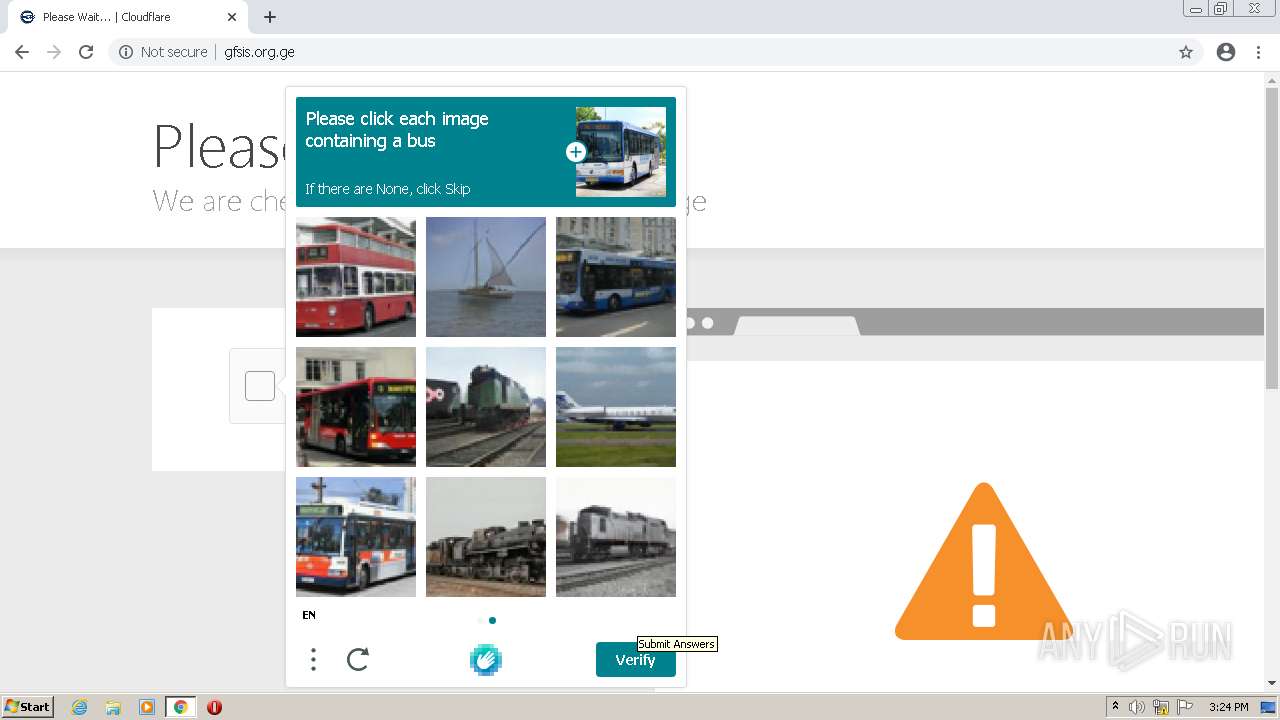Screen dimensions: 1280x720
Task: Select the black steam locomotive image
Action: [x=486, y=537]
